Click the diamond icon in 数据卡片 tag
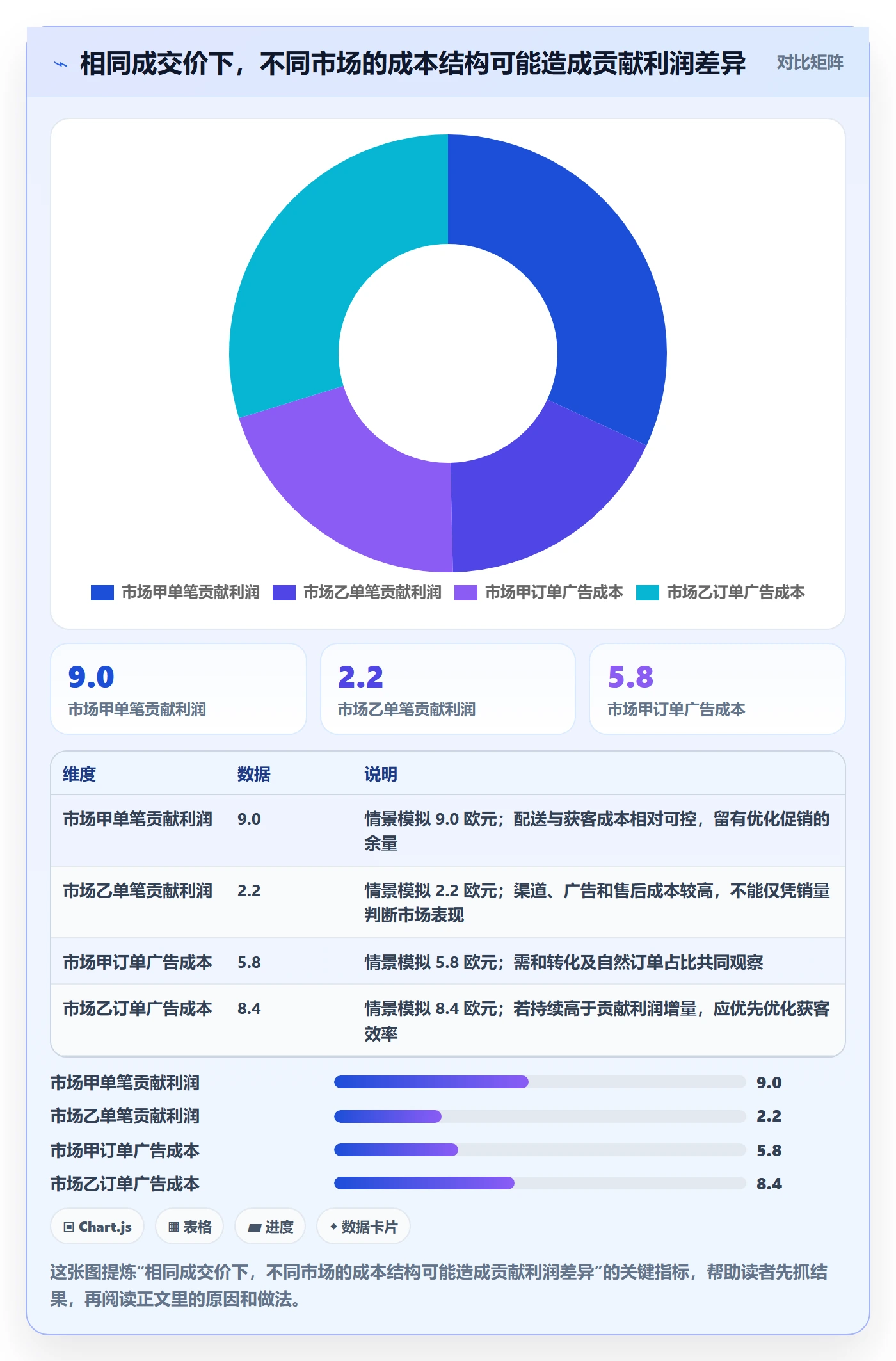Viewport: 896px width, 1361px height. [x=333, y=1227]
